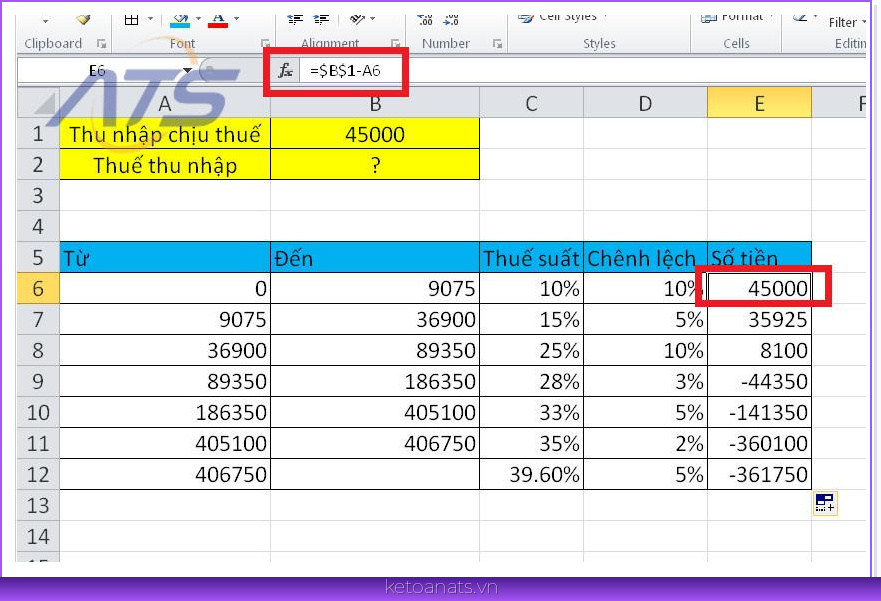Click the Borders icon in Font group
Screen dimensions: 881x601
click(x=131, y=20)
